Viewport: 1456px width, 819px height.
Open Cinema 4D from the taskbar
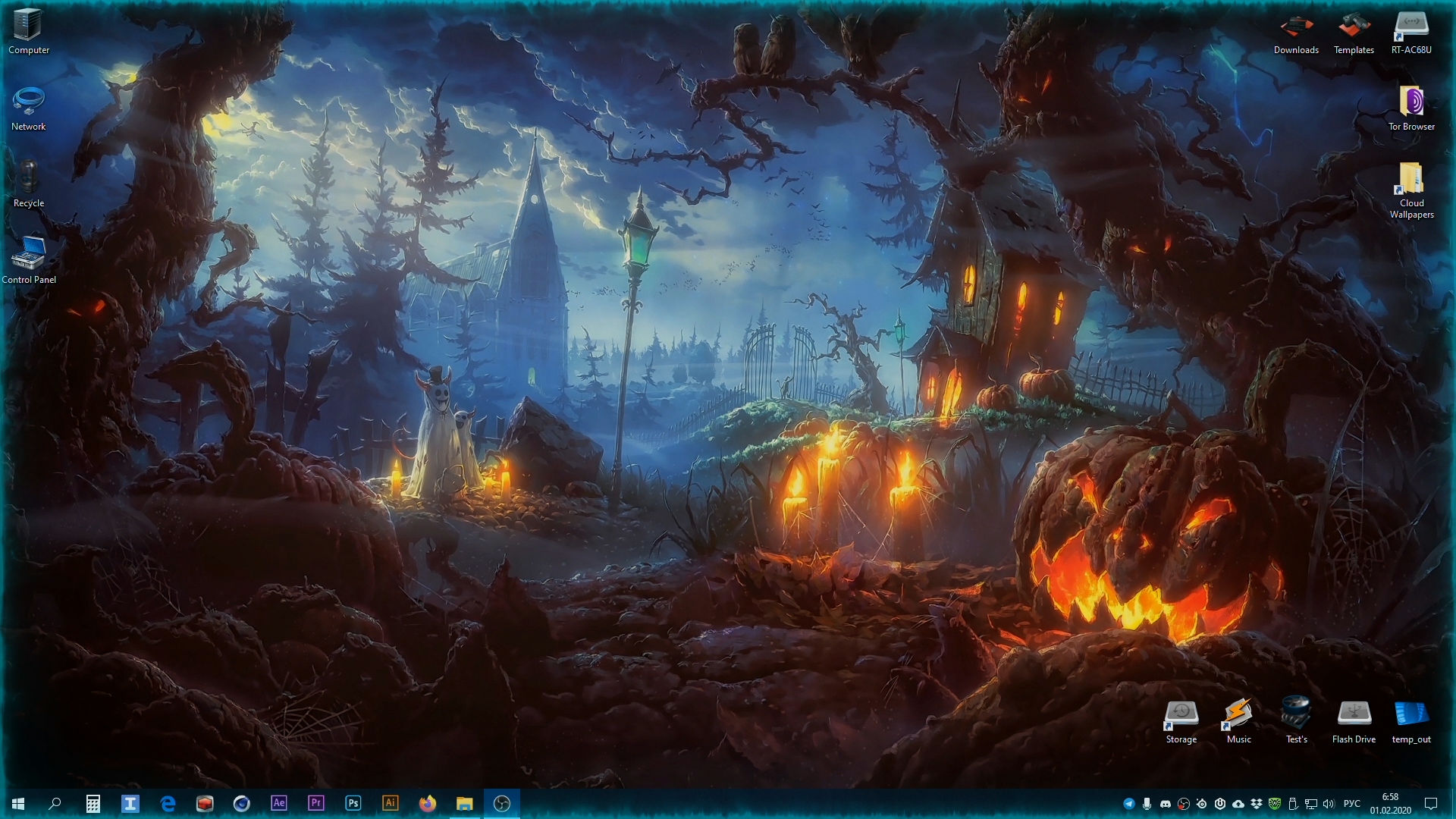click(x=242, y=803)
